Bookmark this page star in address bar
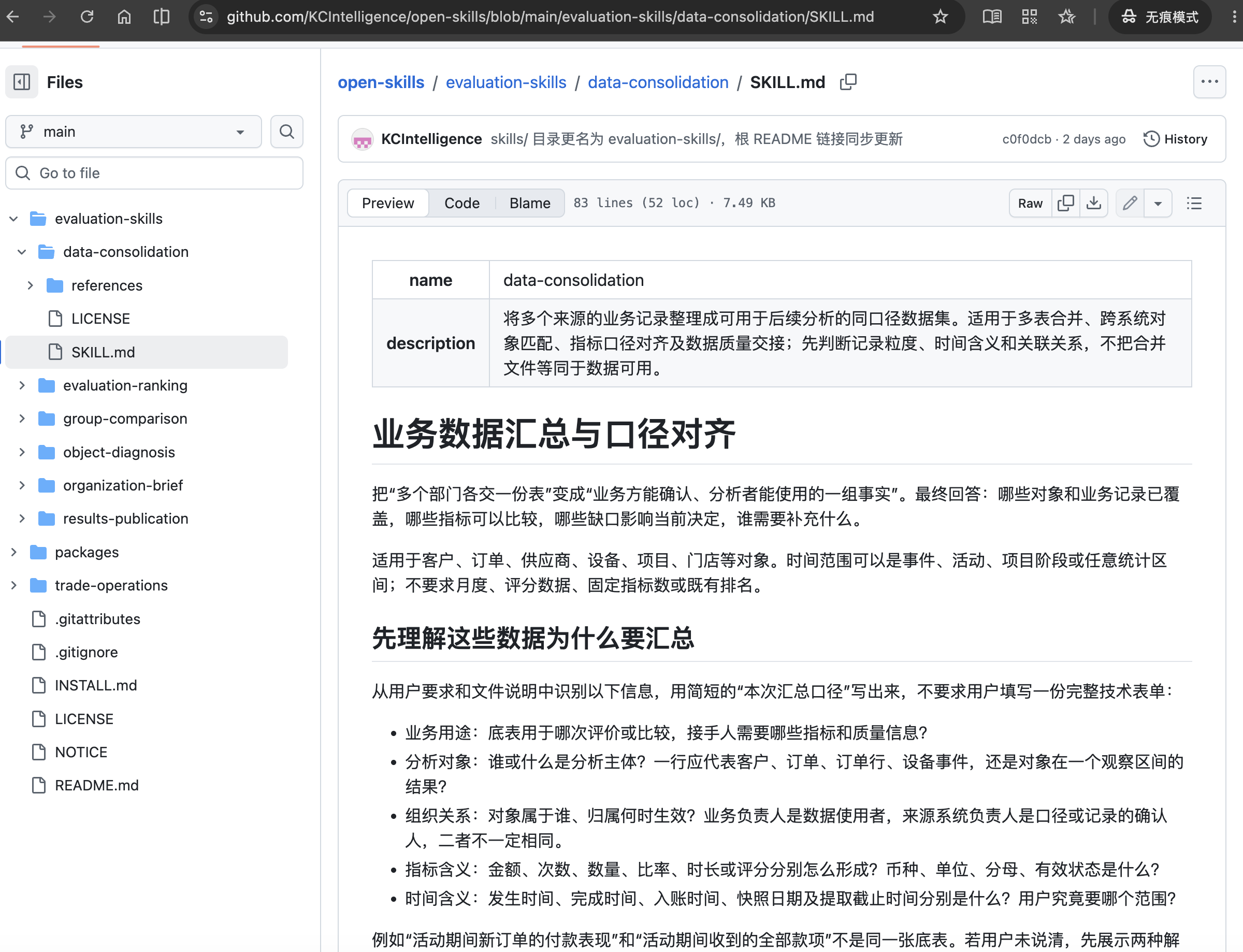Image resolution: width=1243 pixels, height=952 pixels. pyautogui.click(x=941, y=17)
